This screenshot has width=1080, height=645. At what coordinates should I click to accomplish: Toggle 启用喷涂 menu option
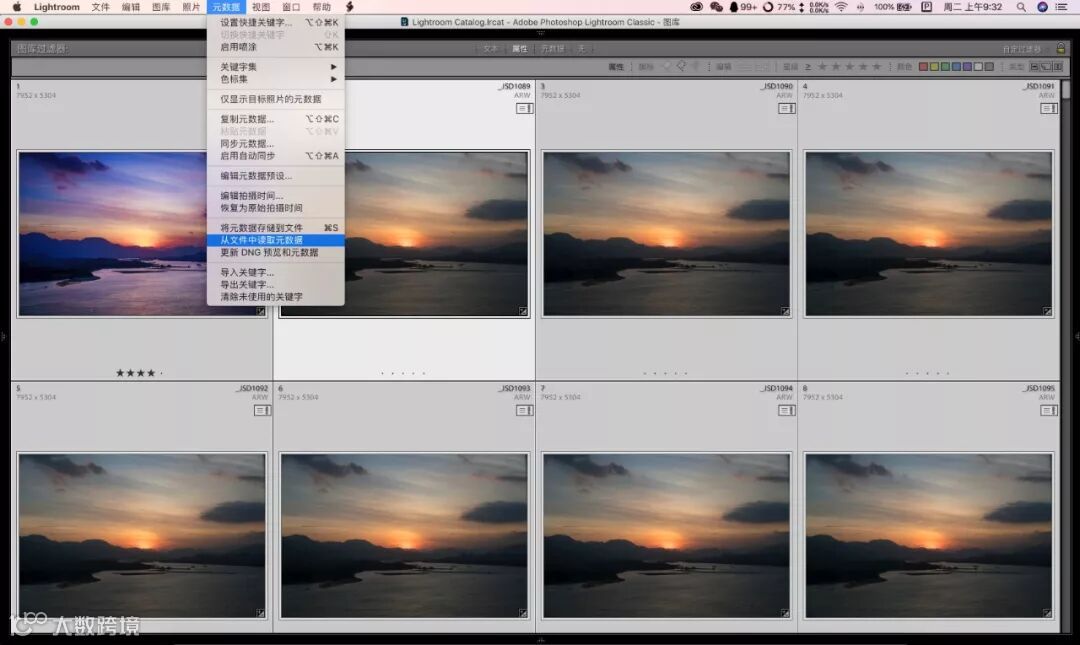[x=276, y=47]
